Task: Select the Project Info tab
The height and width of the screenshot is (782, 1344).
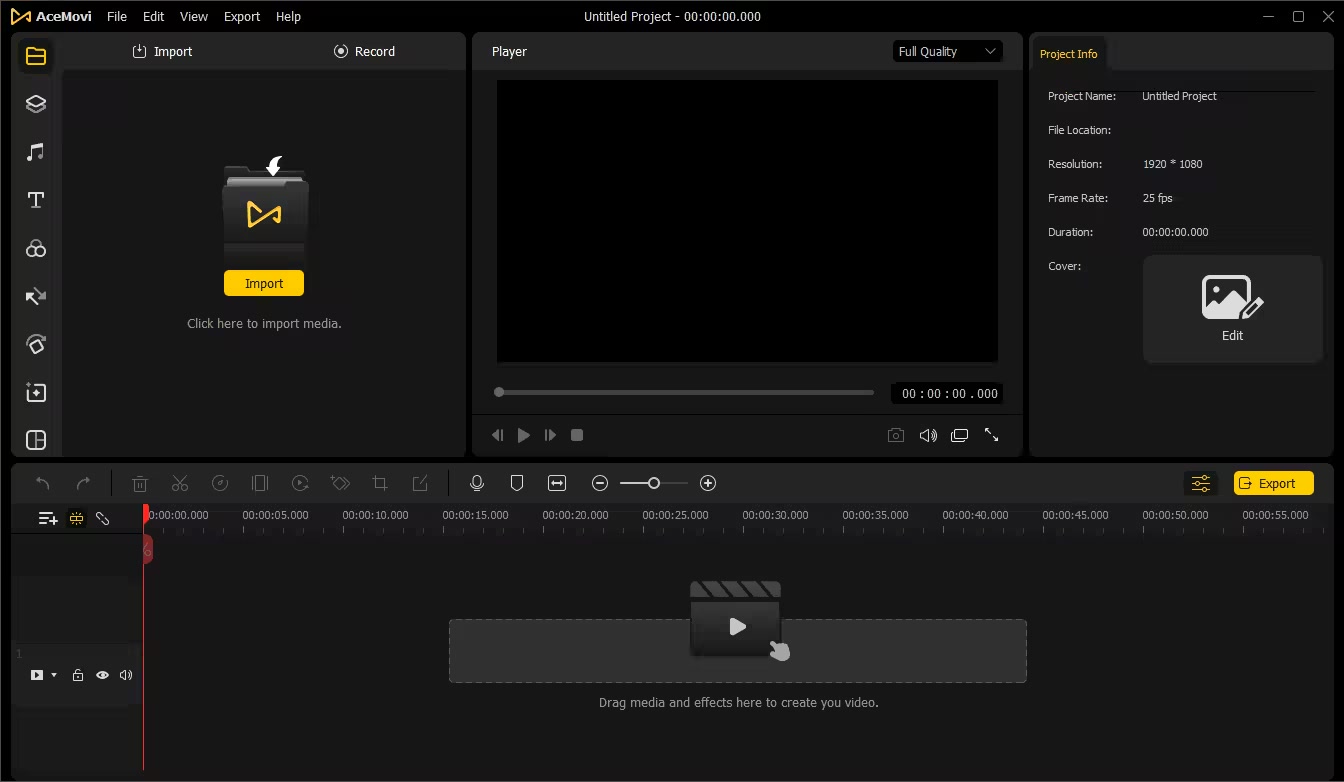Action: pos(1068,54)
